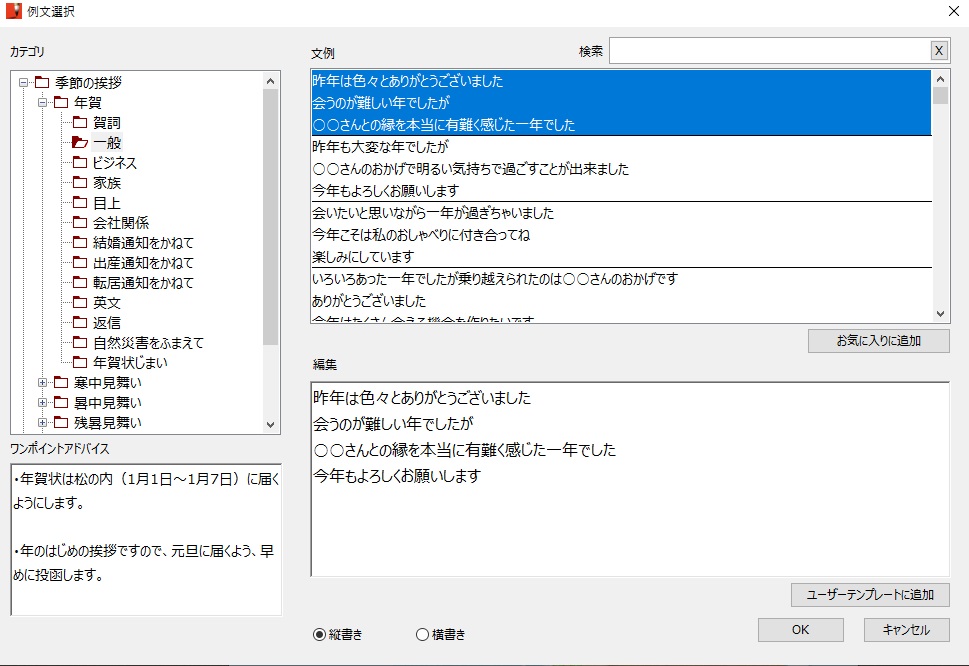This screenshot has width=969, height=666.
Task: Click in the 検索 input field
Action: pos(768,51)
